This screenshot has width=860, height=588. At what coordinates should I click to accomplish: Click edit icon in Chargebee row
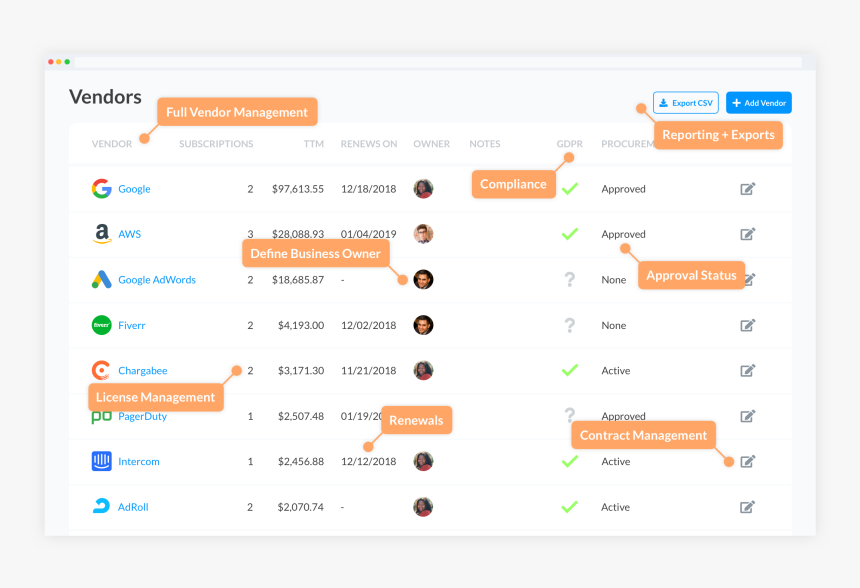748,371
